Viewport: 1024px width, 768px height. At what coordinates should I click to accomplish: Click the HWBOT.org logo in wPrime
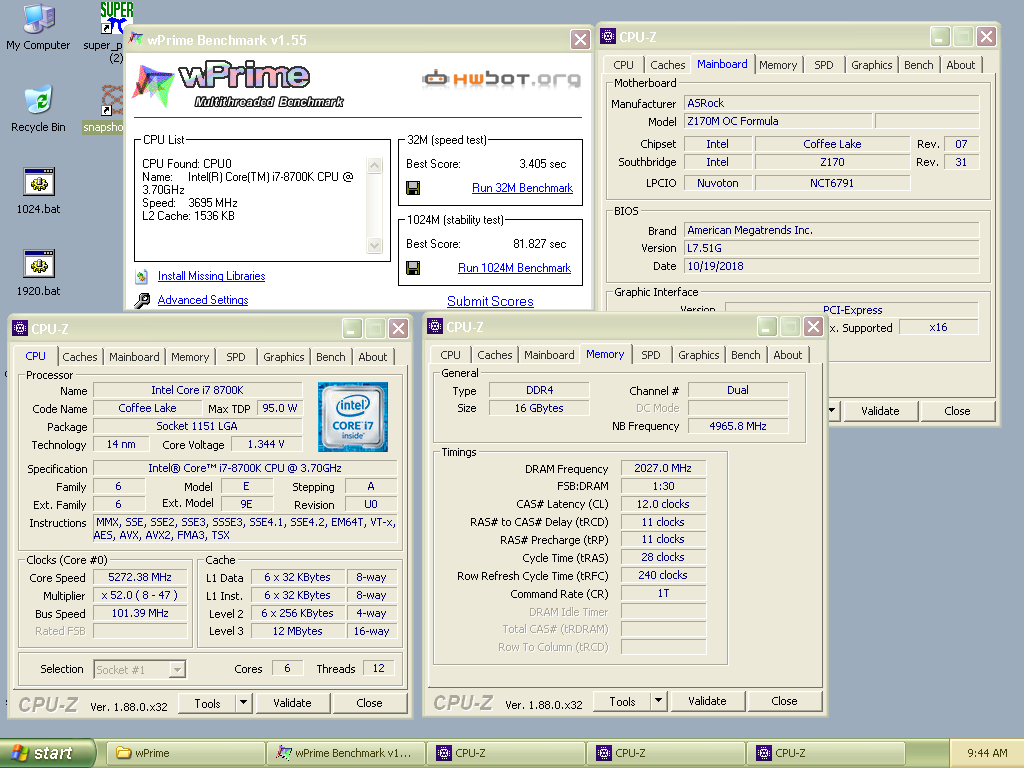pyautogui.click(x=502, y=79)
